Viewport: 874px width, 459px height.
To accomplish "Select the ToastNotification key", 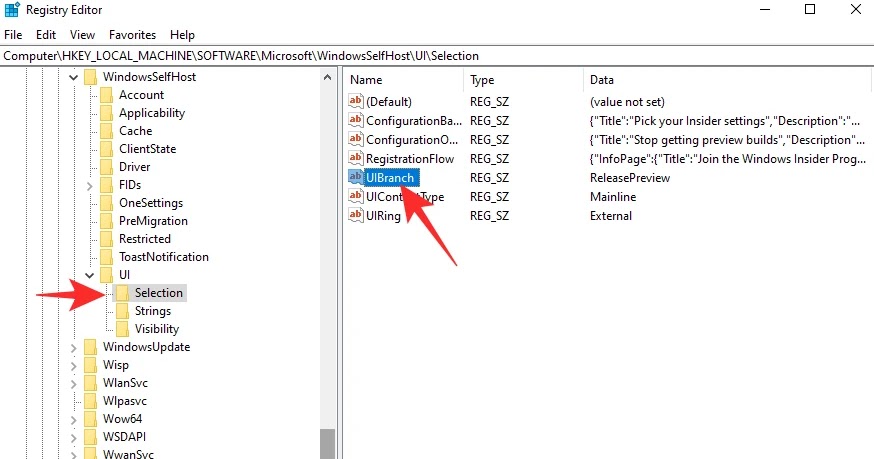I will click(164, 257).
